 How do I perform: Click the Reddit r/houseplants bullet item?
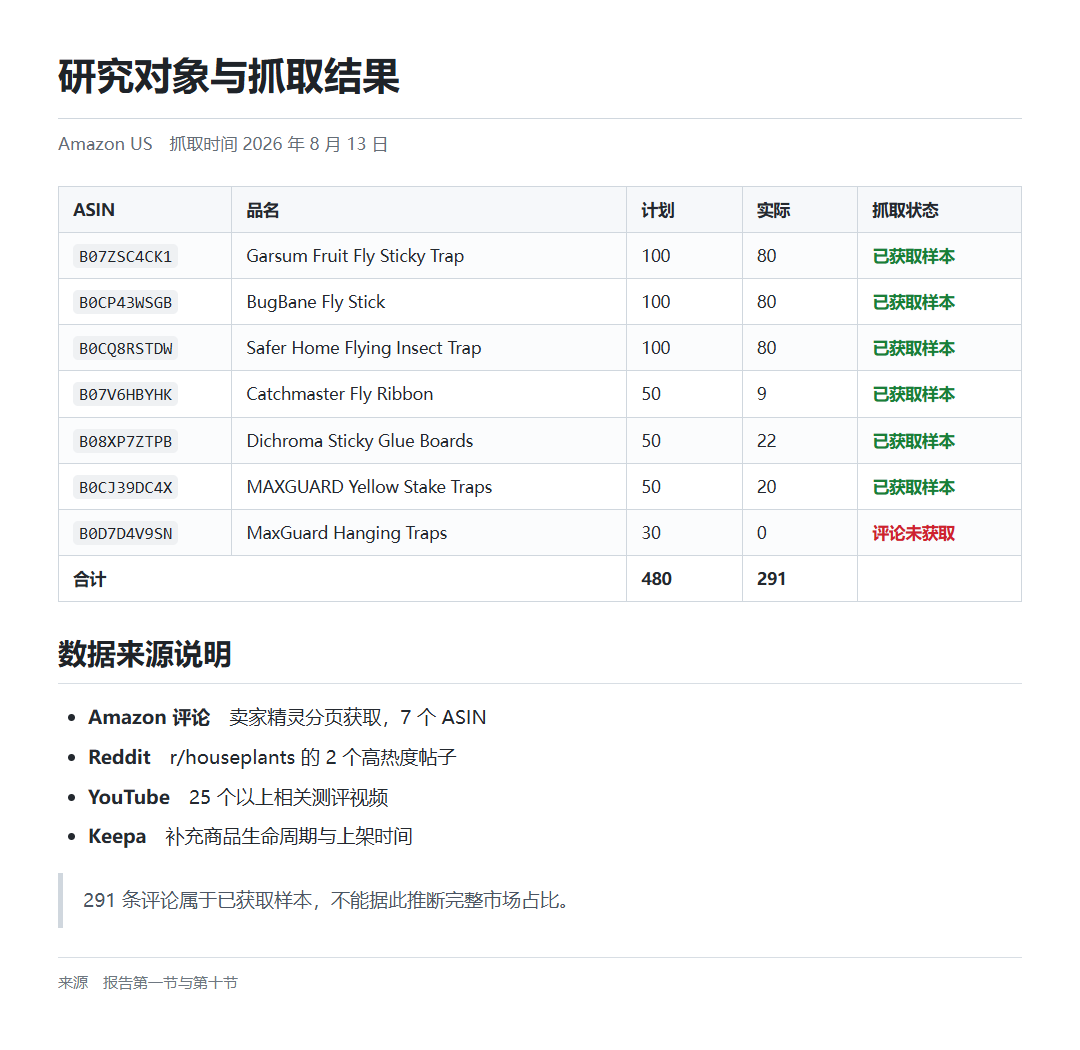point(272,757)
